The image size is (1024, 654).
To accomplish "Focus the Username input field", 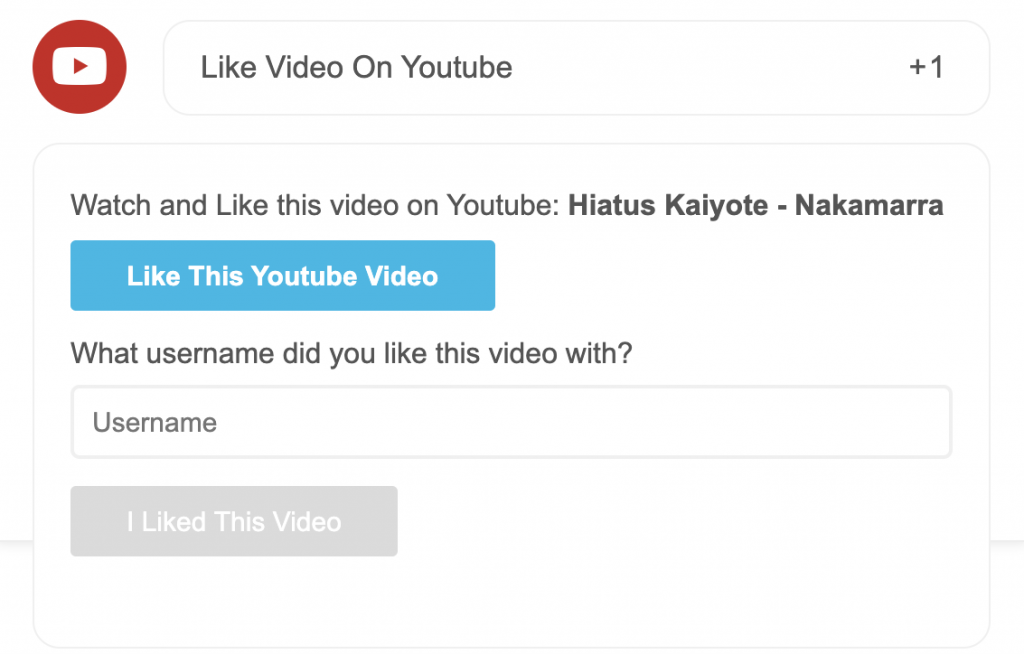I will pyautogui.click(x=511, y=422).
